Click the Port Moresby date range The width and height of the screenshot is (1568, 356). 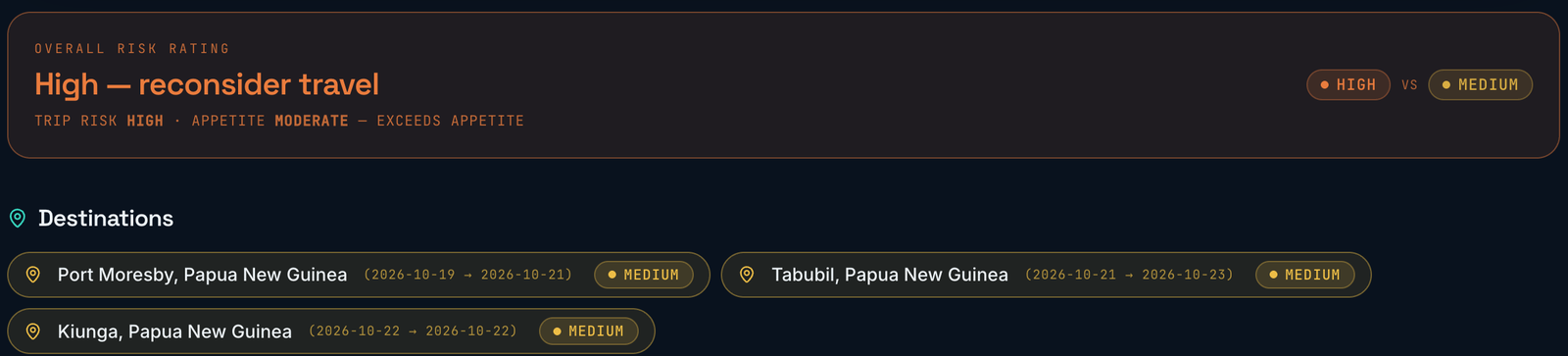468,275
